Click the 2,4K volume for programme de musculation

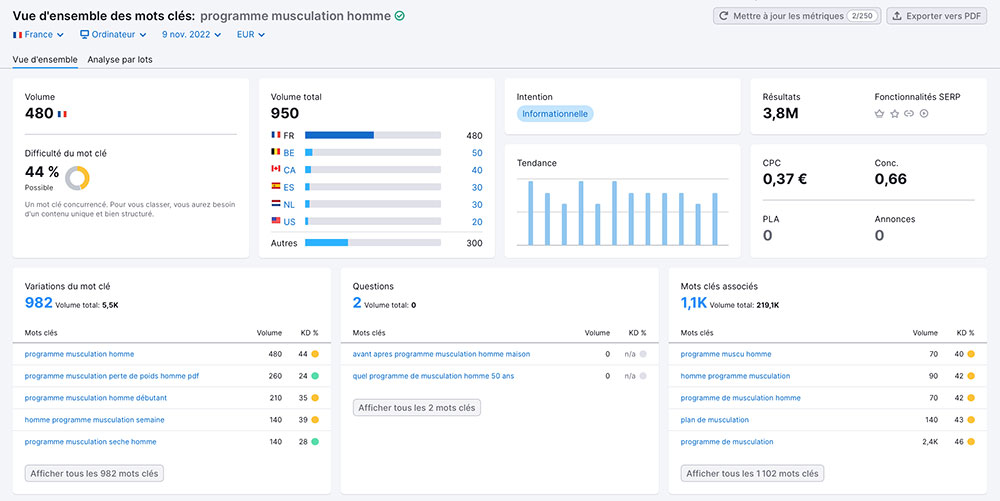click(x=930, y=442)
